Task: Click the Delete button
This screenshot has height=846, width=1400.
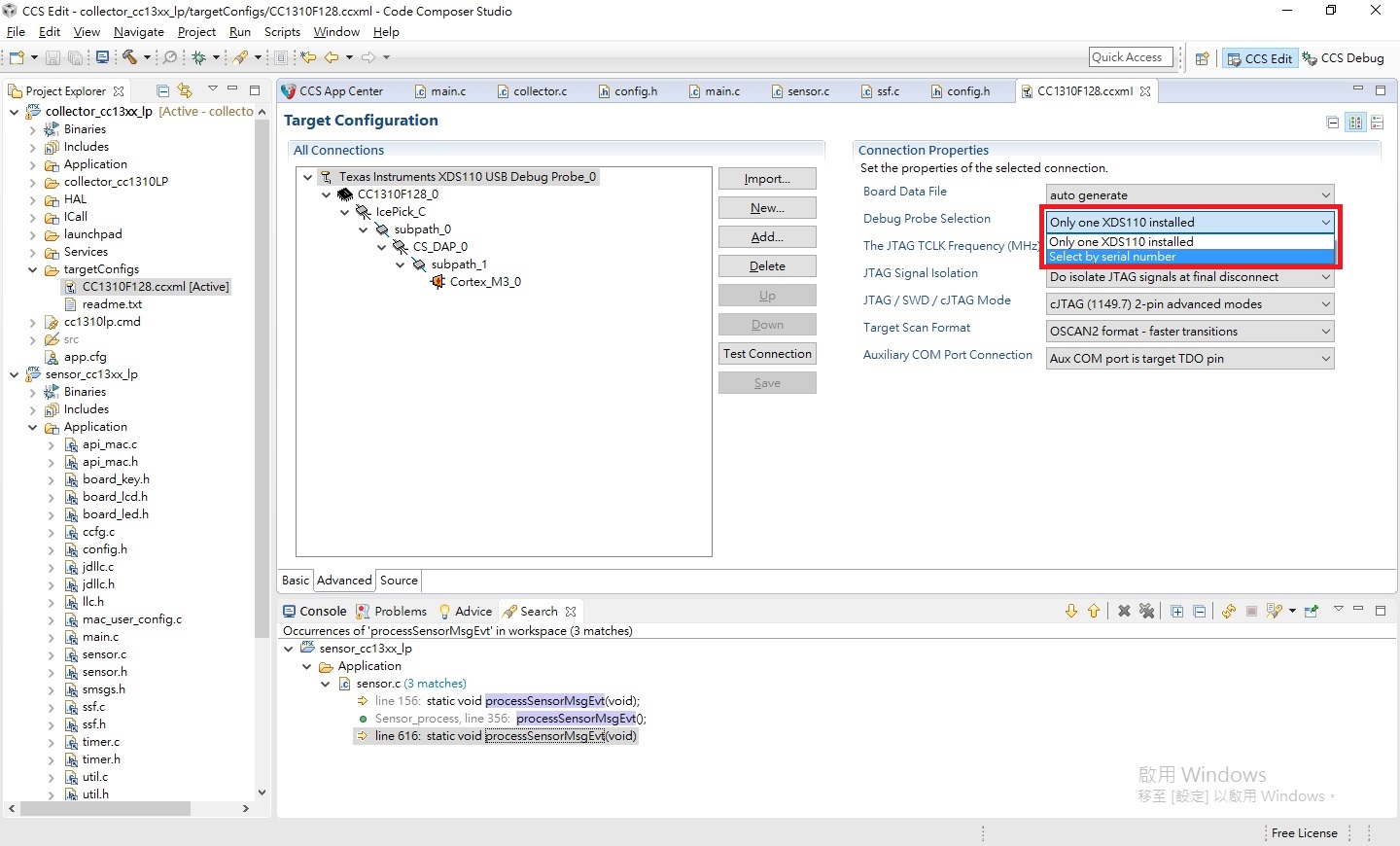Action: coord(767,266)
